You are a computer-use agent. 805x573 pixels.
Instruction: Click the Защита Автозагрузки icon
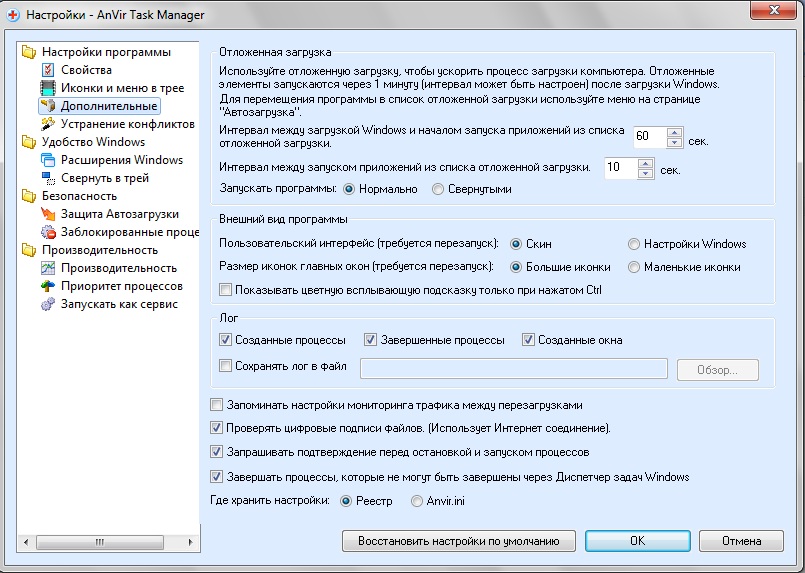(48, 214)
